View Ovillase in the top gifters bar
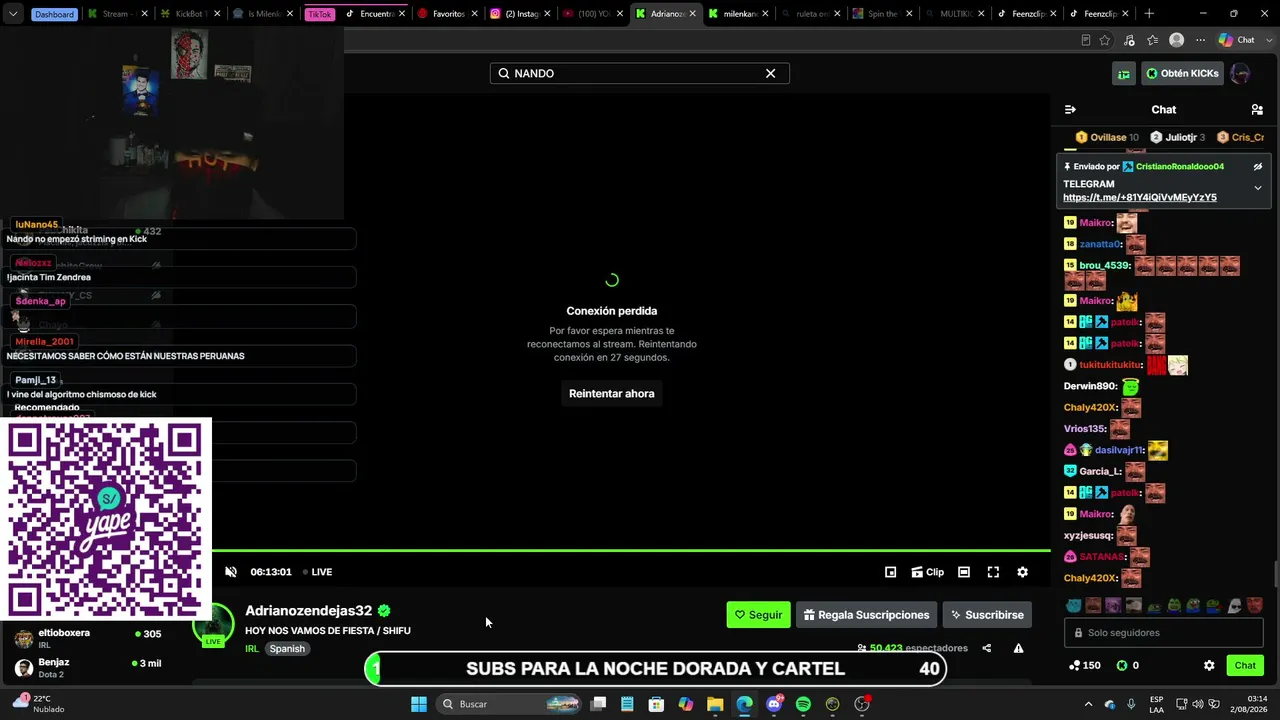Viewport: 1280px width, 720px height. coord(1107,137)
